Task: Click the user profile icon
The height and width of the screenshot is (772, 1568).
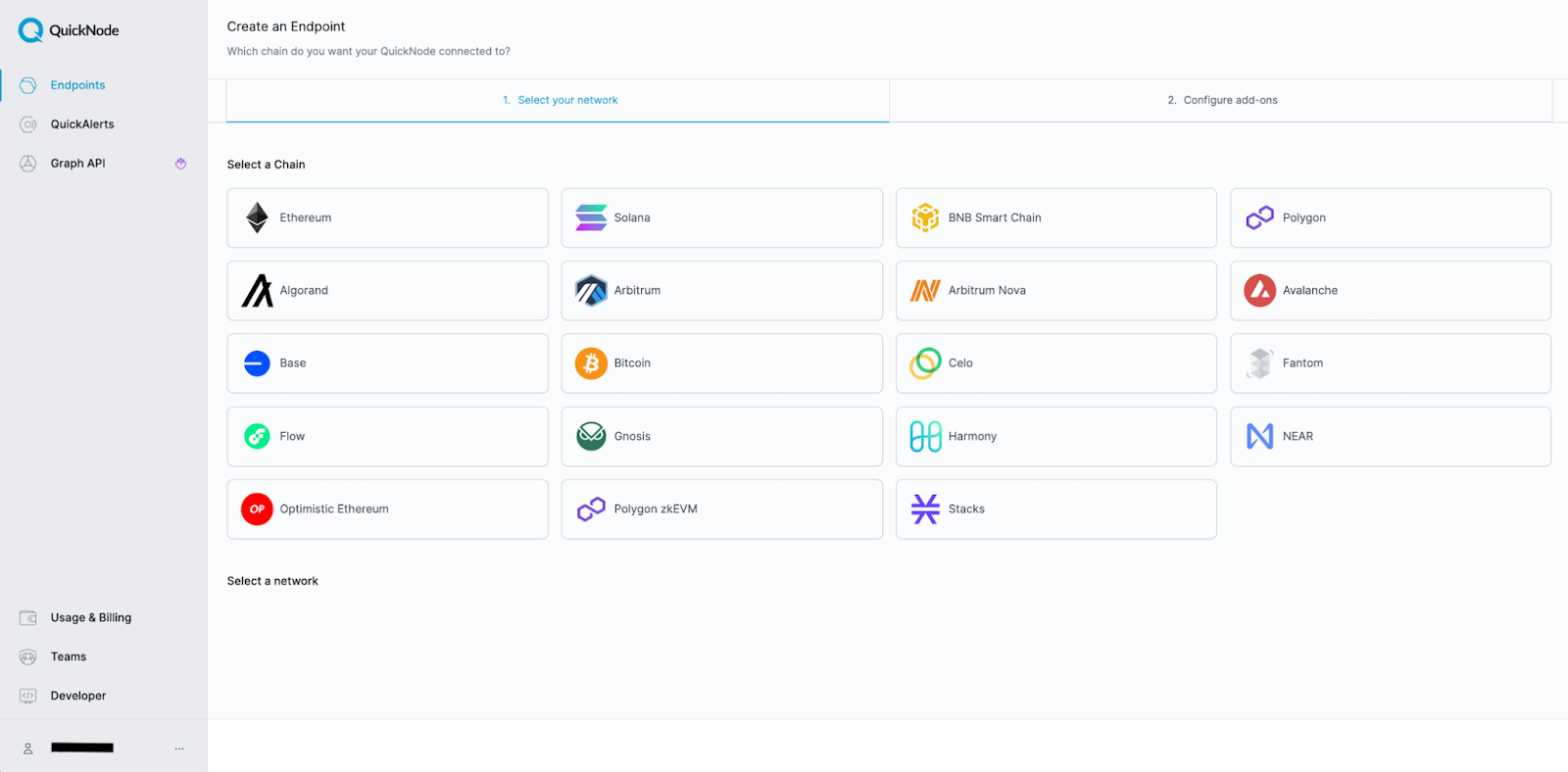Action: tap(28, 748)
